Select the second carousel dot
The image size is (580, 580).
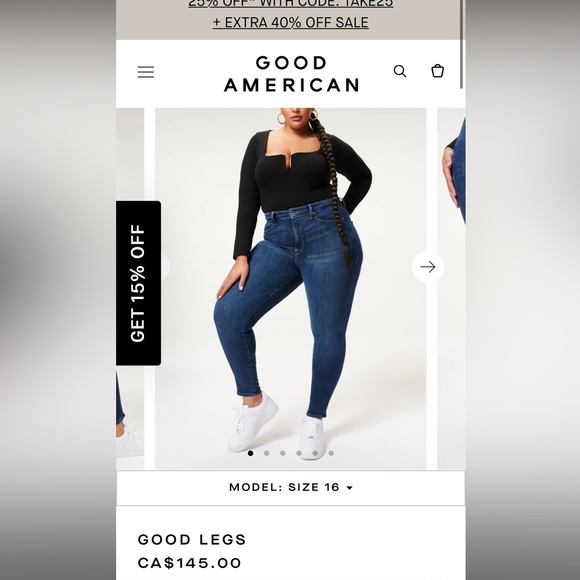[x=267, y=453]
